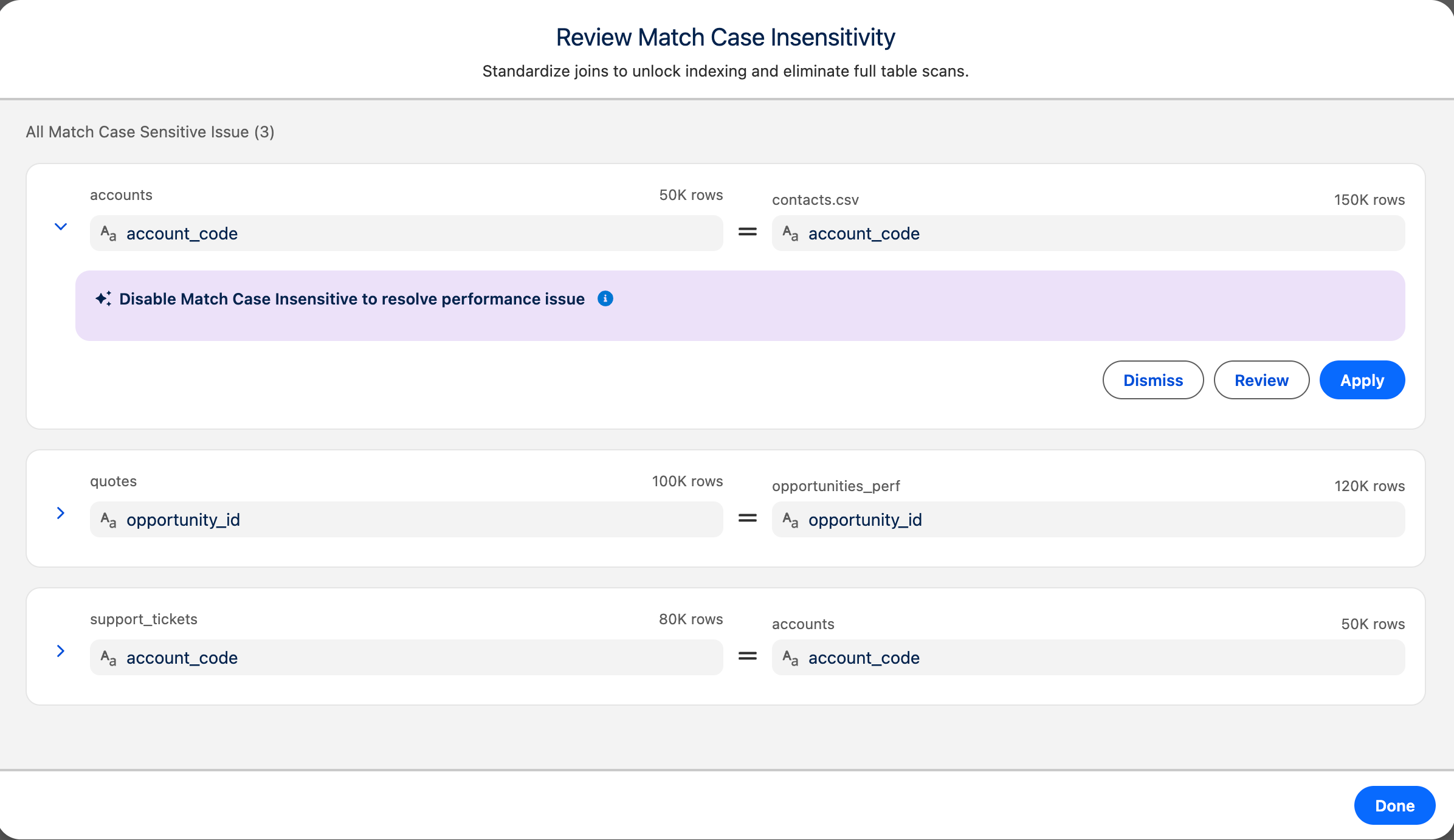Click the 'contacts.csv' table name
This screenshot has width=1454, height=840.
(x=815, y=200)
